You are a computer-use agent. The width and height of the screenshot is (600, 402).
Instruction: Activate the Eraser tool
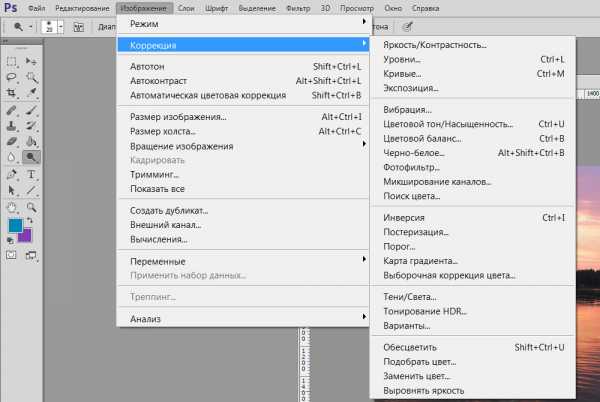[11, 142]
